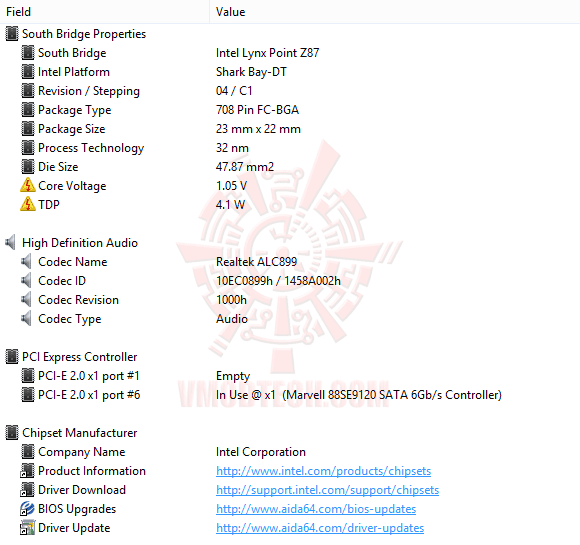
Task: Click the Package Size chip icon
Action: pyautogui.click(x=28, y=129)
